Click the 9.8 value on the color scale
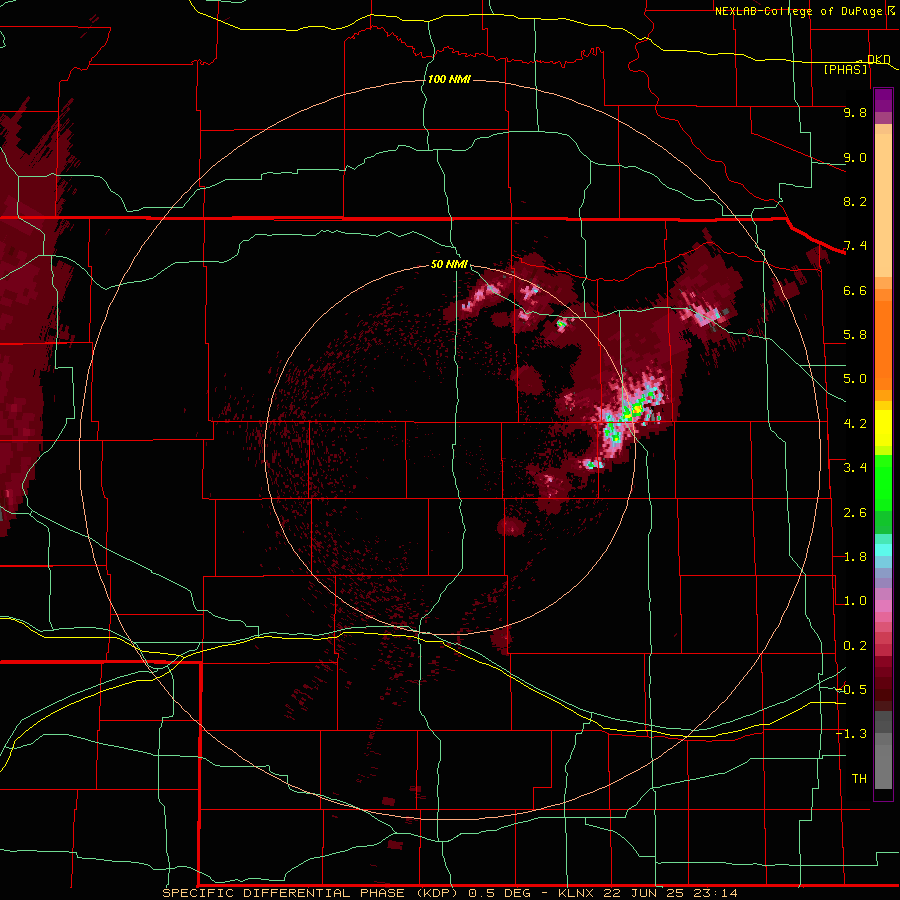This screenshot has height=900, width=900. (855, 112)
